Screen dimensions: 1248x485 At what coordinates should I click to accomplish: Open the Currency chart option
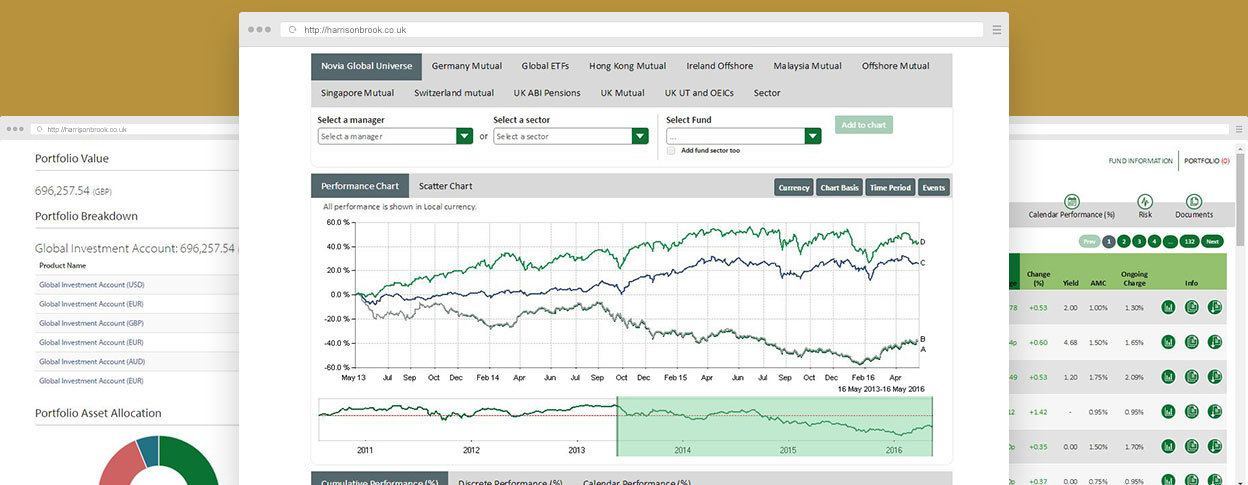794,187
